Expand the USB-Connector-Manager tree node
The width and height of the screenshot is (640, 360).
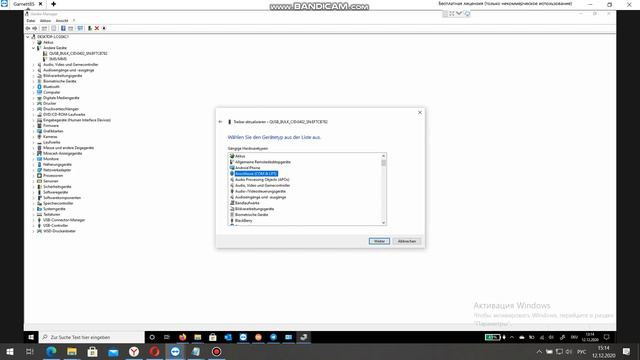point(33,220)
